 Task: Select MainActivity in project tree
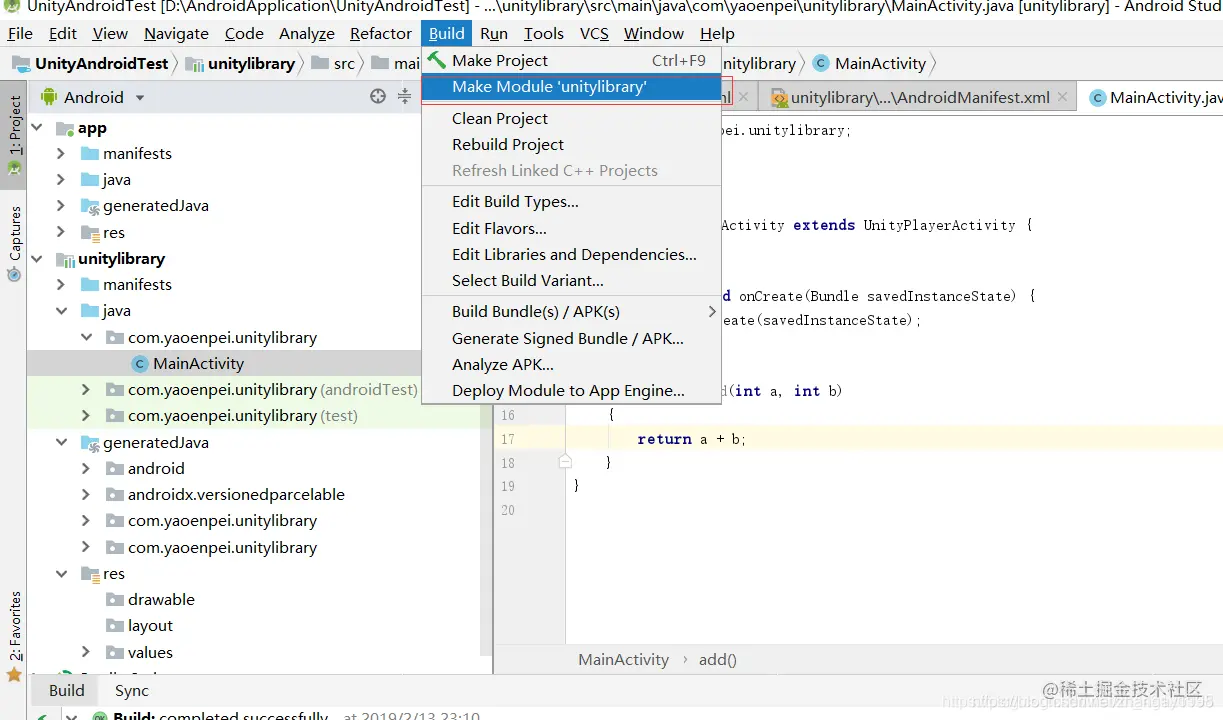click(x=198, y=363)
